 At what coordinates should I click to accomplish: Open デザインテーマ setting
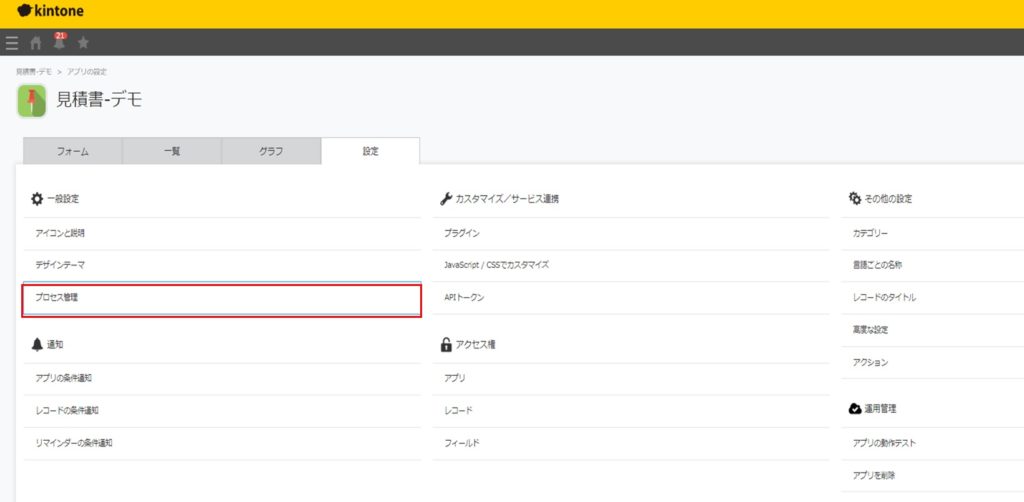click(222, 265)
